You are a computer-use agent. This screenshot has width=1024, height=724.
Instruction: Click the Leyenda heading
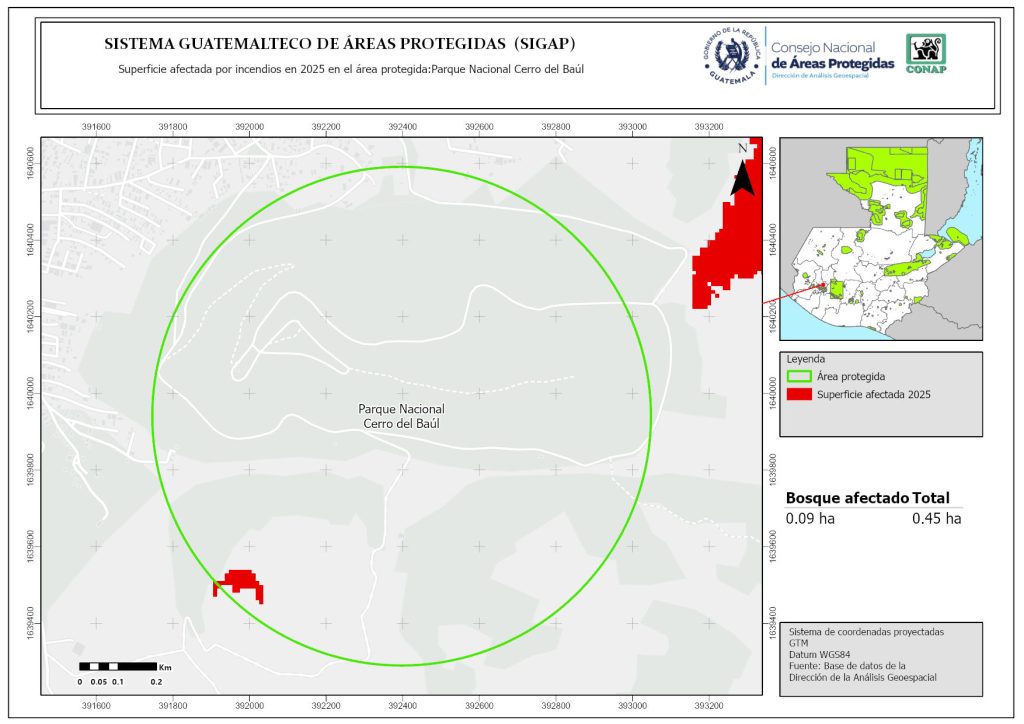(804, 358)
